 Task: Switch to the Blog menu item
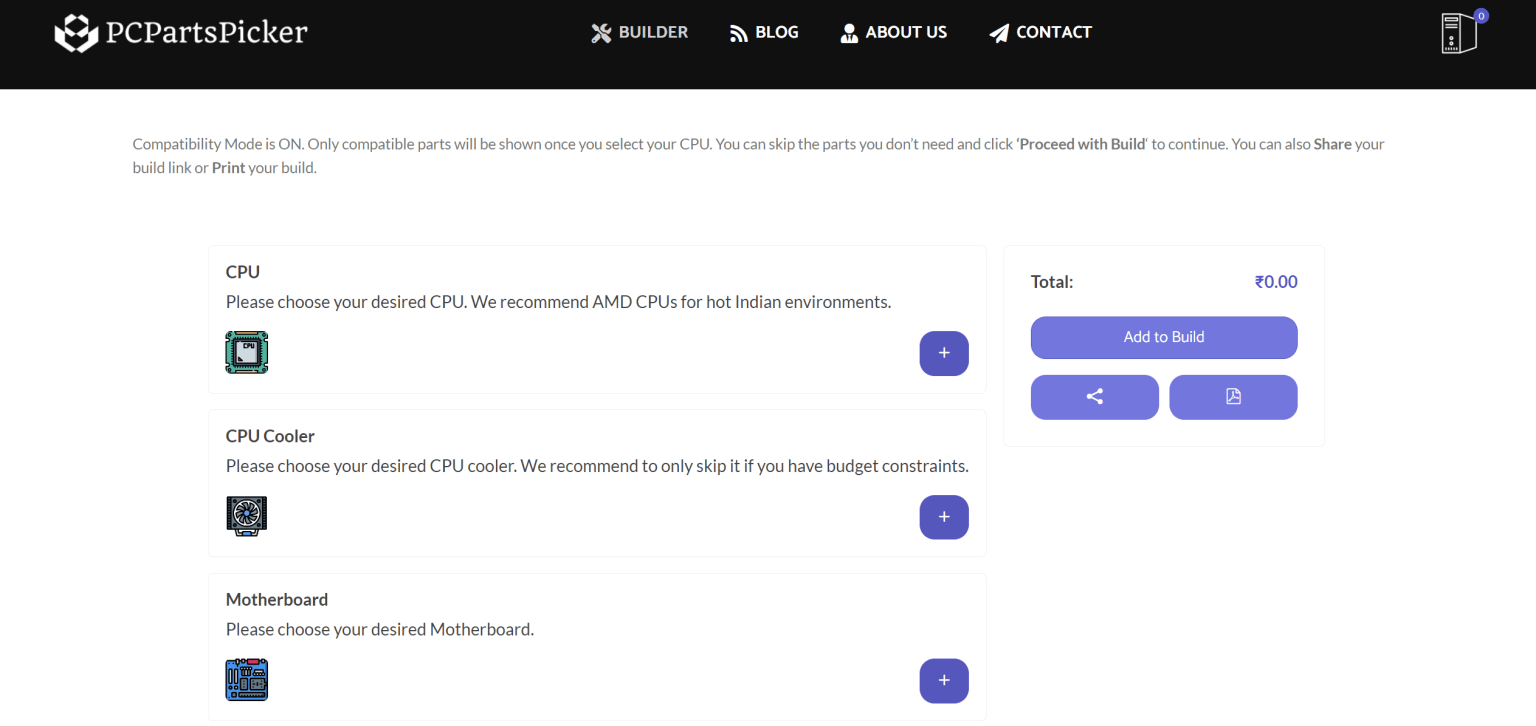[x=777, y=32]
